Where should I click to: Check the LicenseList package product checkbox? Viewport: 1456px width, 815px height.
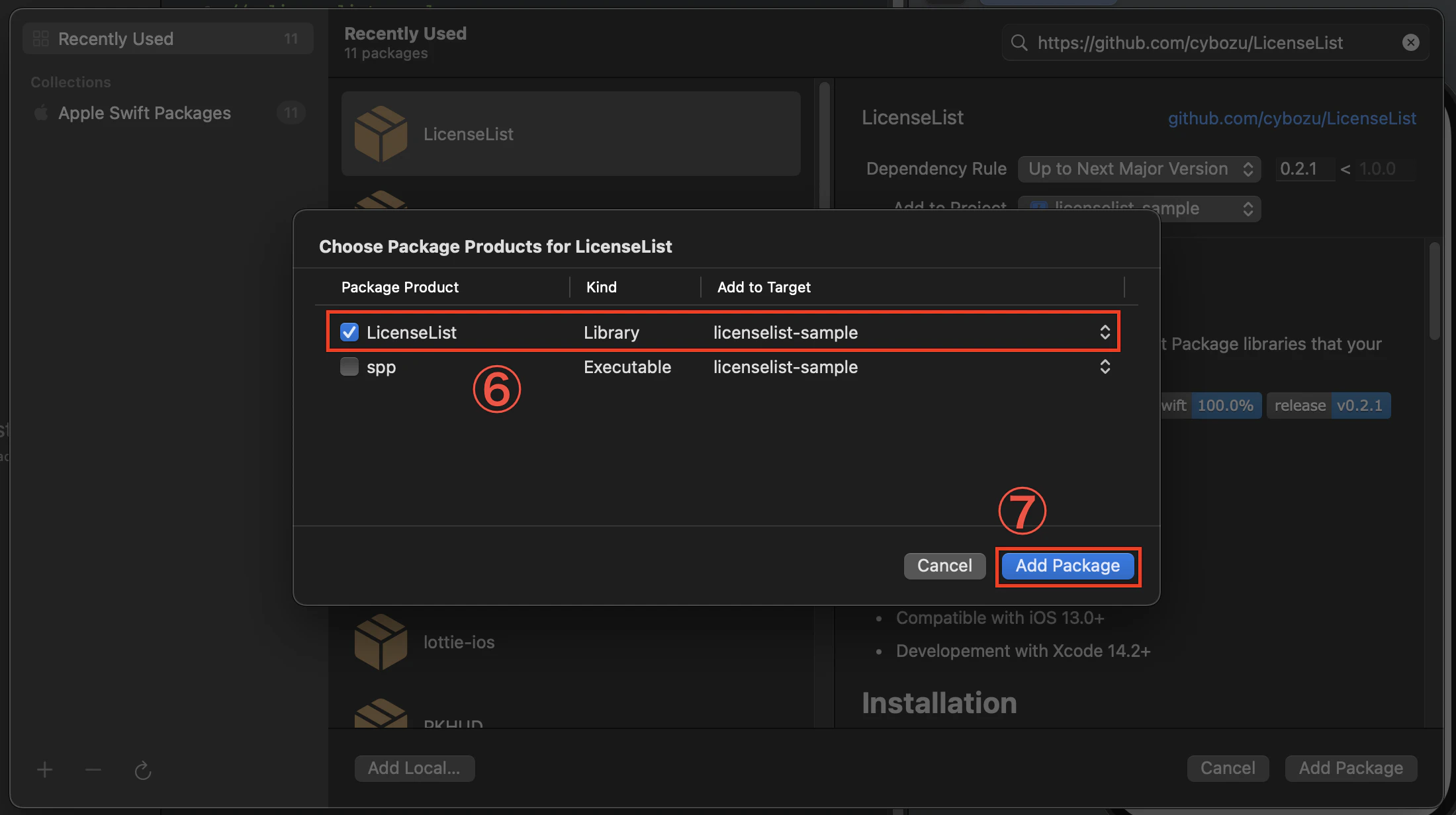pos(349,332)
